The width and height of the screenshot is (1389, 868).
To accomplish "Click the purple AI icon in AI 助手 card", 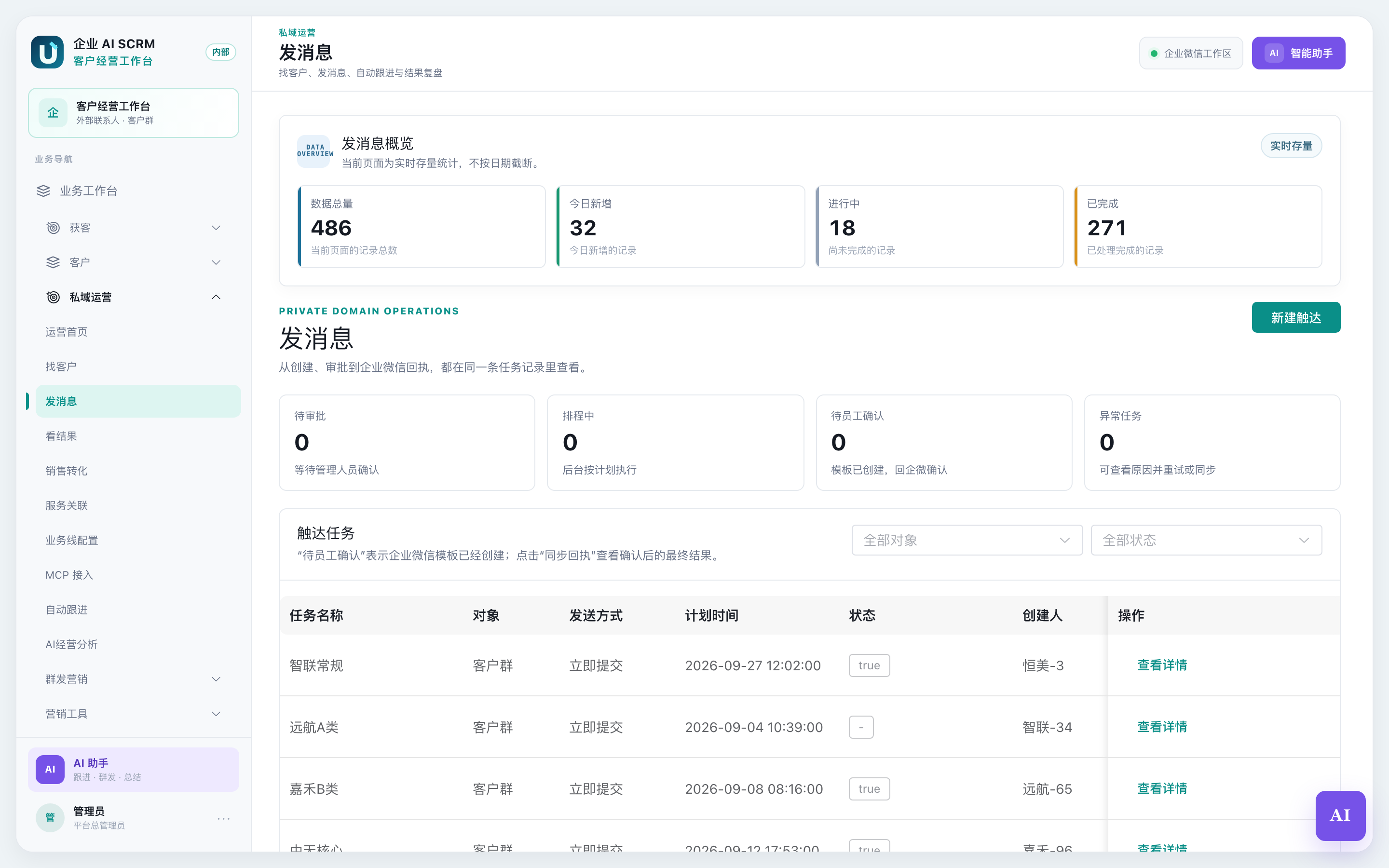I will pos(50,769).
